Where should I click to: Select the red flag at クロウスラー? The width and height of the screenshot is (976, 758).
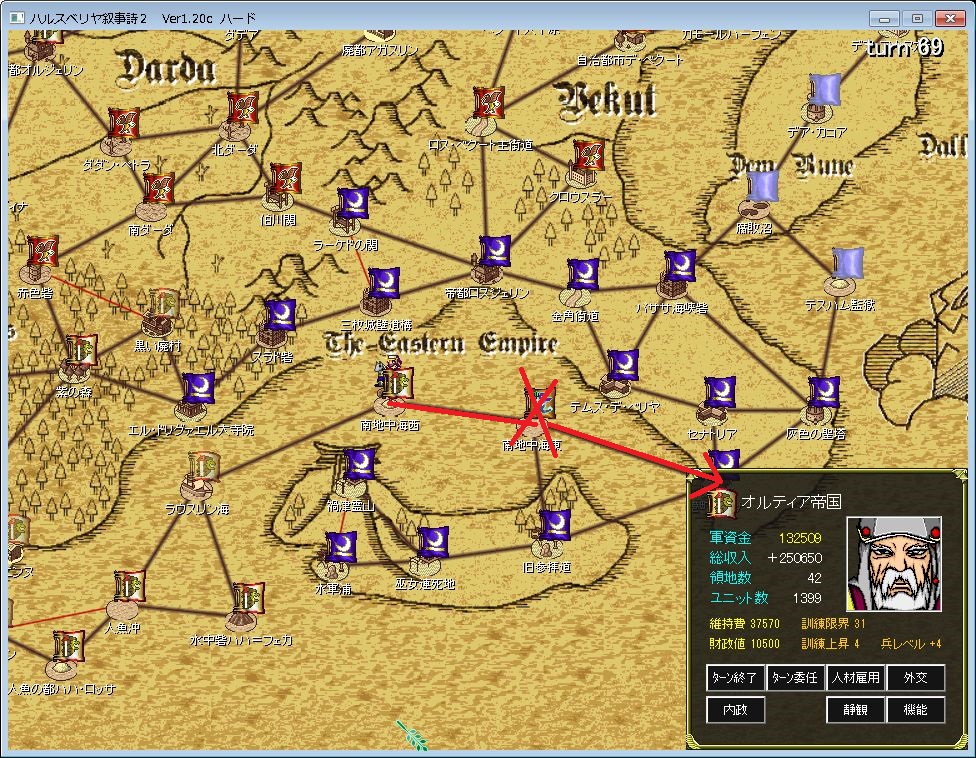point(588,156)
